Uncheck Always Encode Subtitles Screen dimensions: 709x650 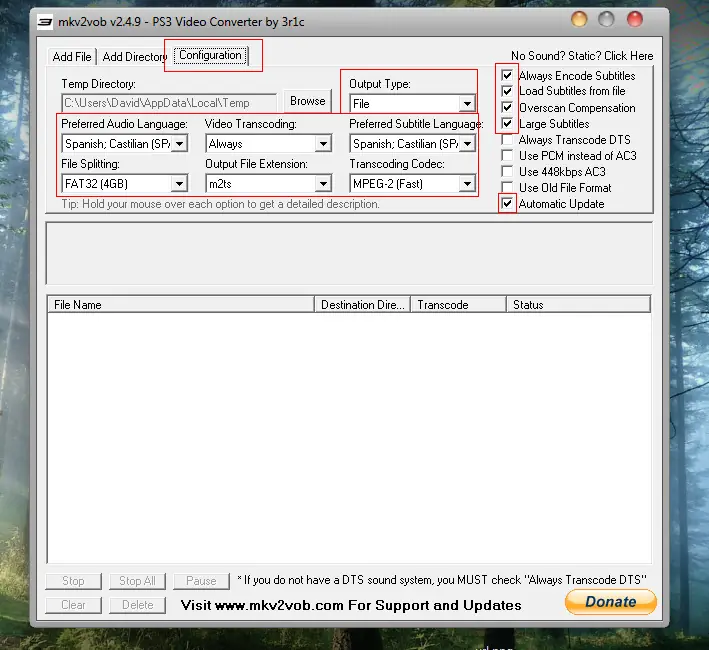pos(507,75)
